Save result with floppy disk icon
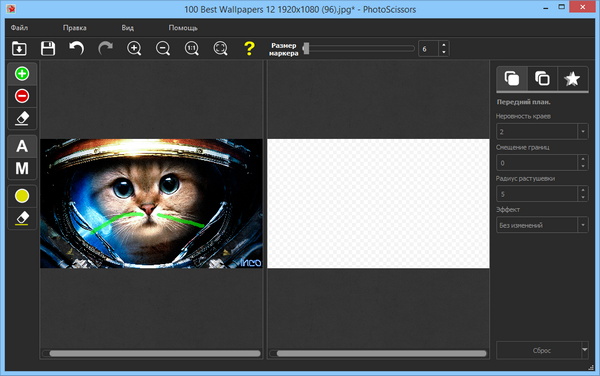 [x=48, y=49]
